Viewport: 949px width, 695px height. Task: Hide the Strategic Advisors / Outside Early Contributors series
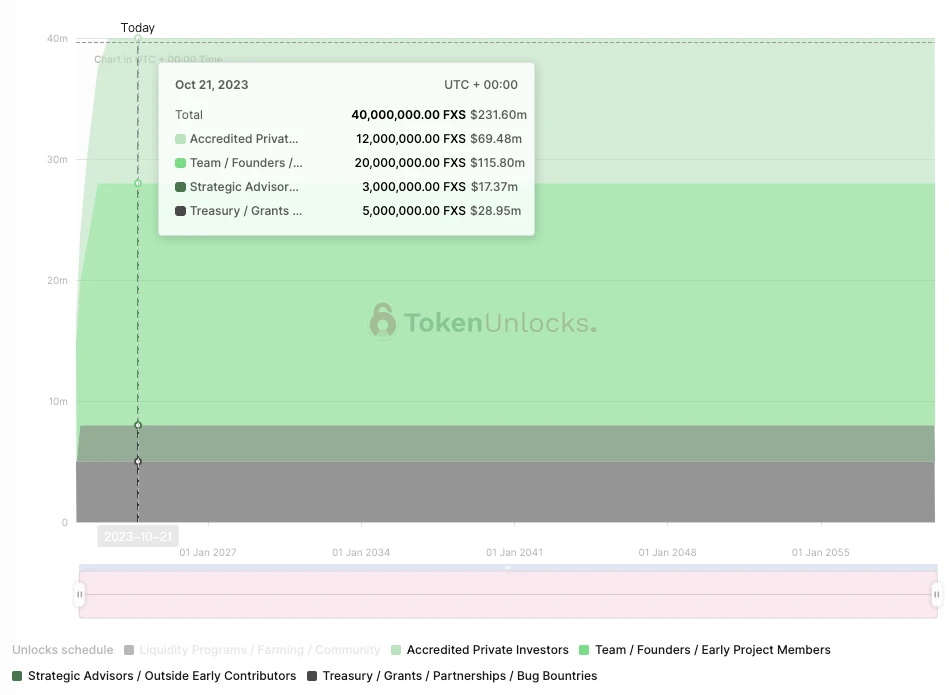(x=162, y=676)
